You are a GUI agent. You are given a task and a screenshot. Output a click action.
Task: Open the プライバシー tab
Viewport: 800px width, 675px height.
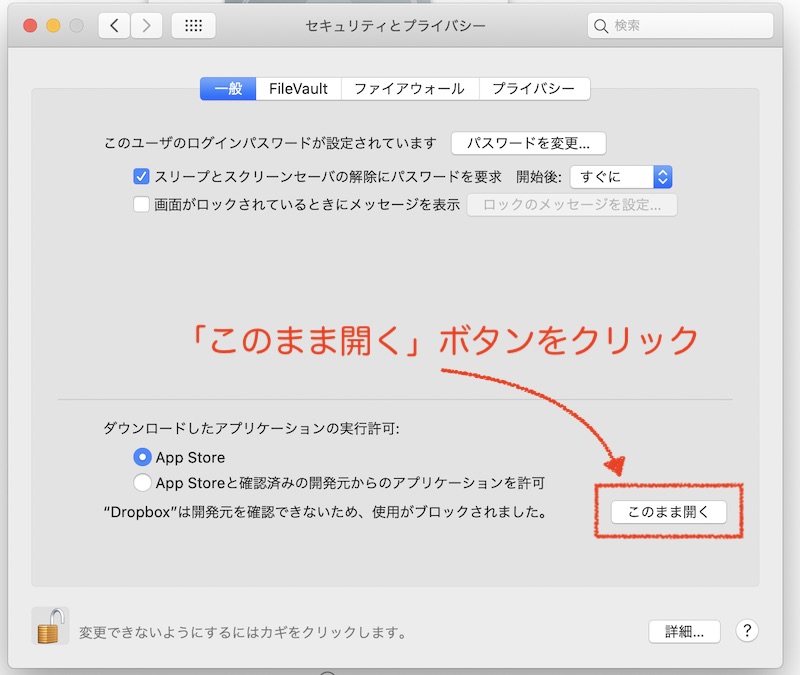coord(534,89)
